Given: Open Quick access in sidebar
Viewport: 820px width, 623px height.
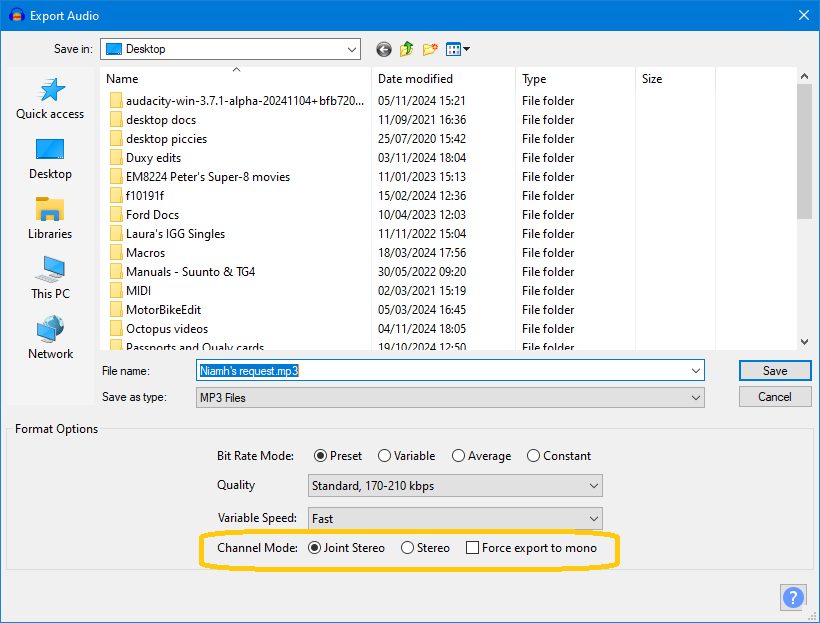Looking at the screenshot, I should pos(50,99).
